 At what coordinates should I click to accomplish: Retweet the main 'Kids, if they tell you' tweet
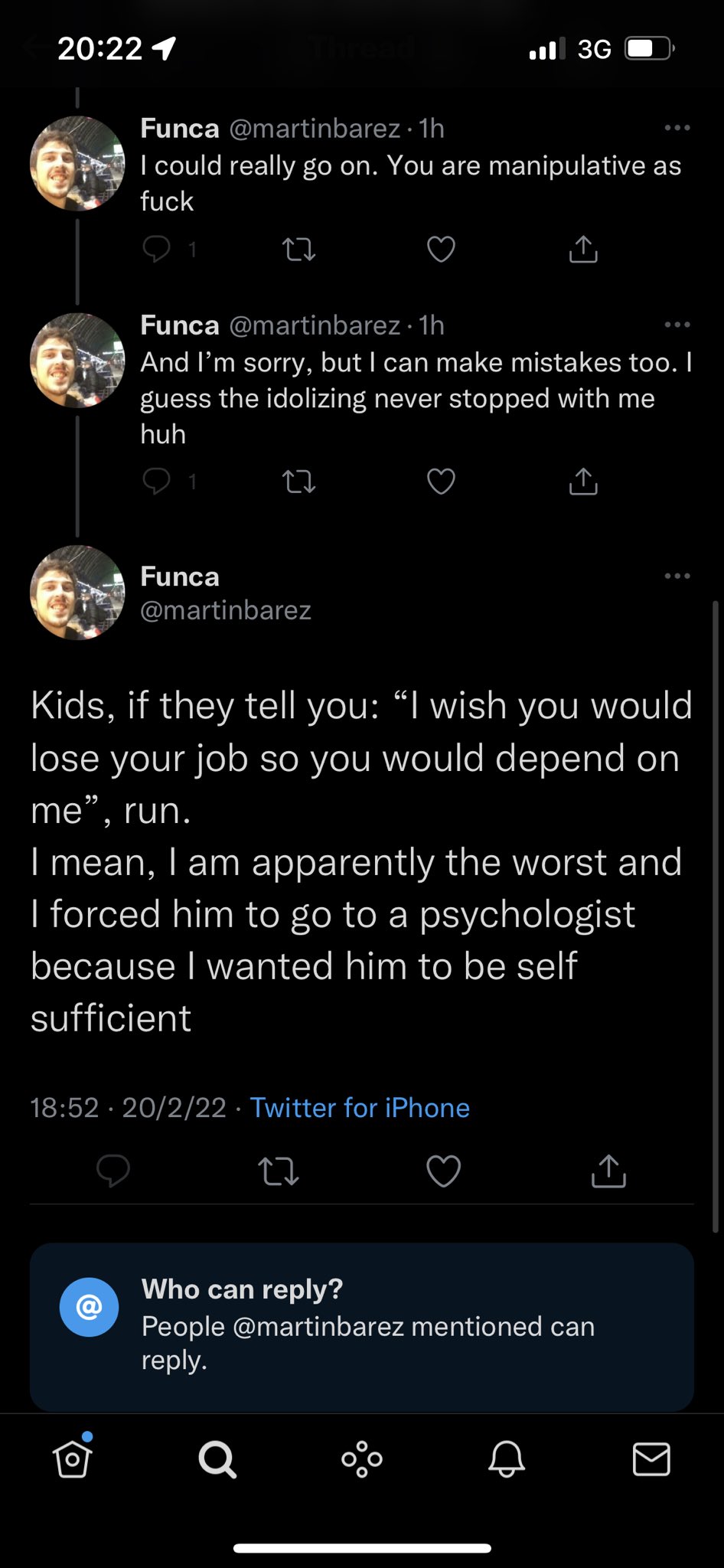point(279,1171)
